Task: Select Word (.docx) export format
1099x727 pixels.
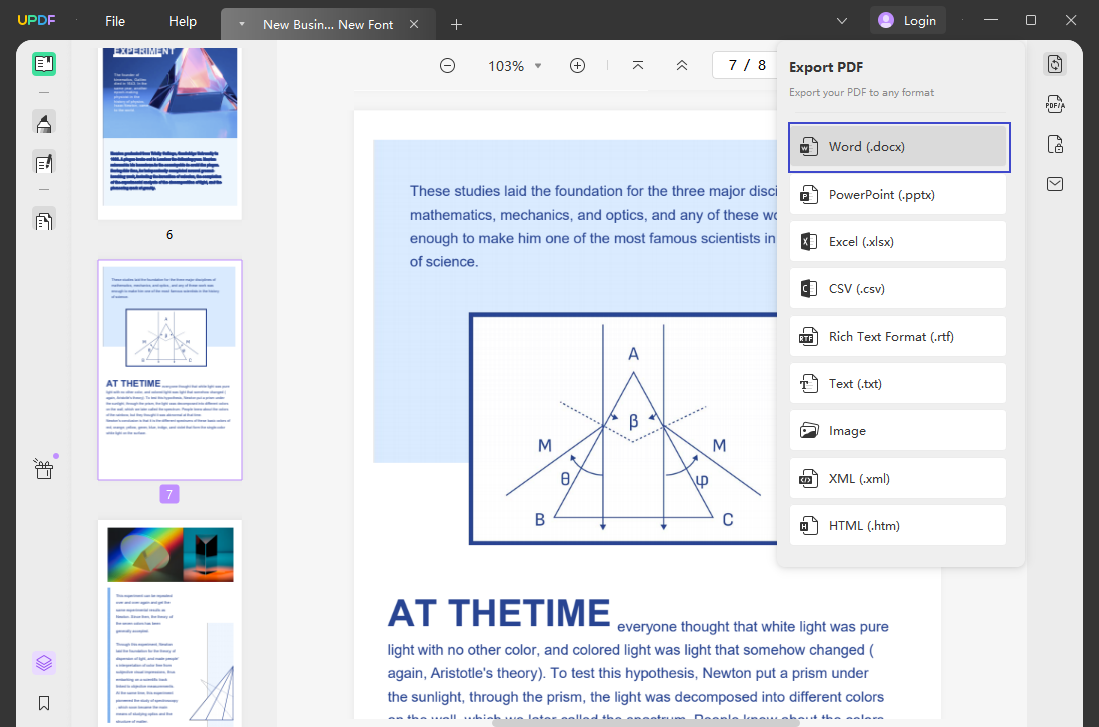Action: (x=897, y=147)
